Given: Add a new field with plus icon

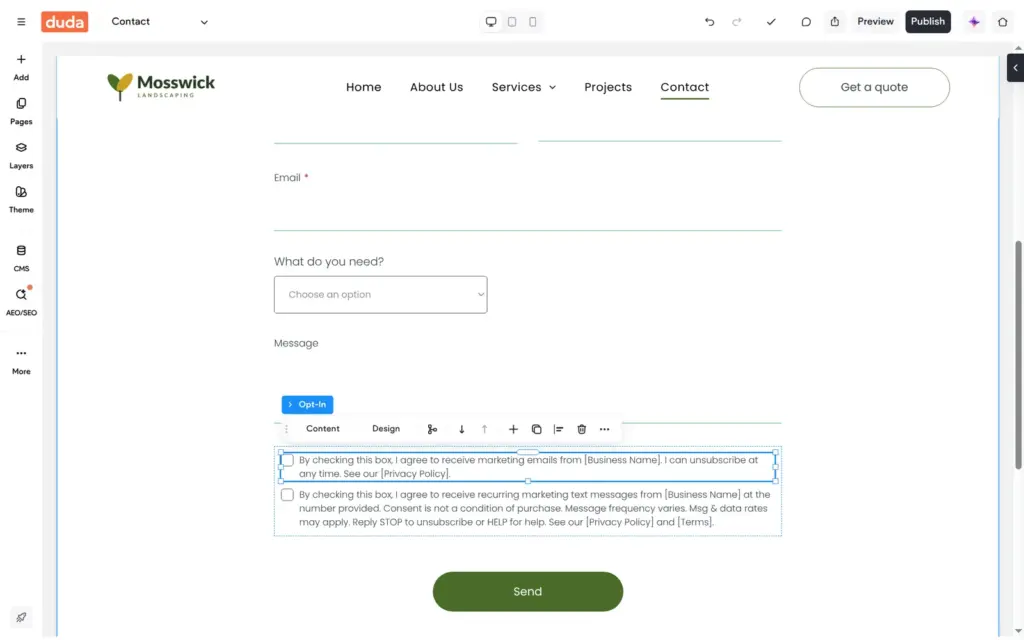Looking at the screenshot, I should click(513, 429).
